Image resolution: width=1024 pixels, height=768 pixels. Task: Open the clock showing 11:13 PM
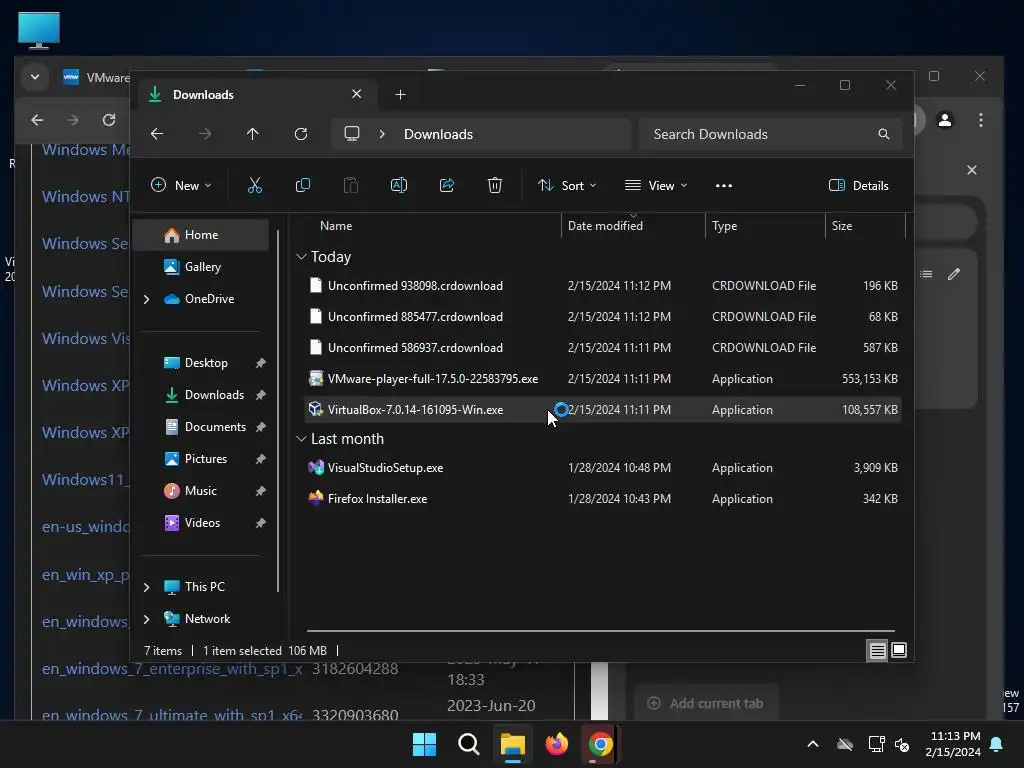coord(953,744)
